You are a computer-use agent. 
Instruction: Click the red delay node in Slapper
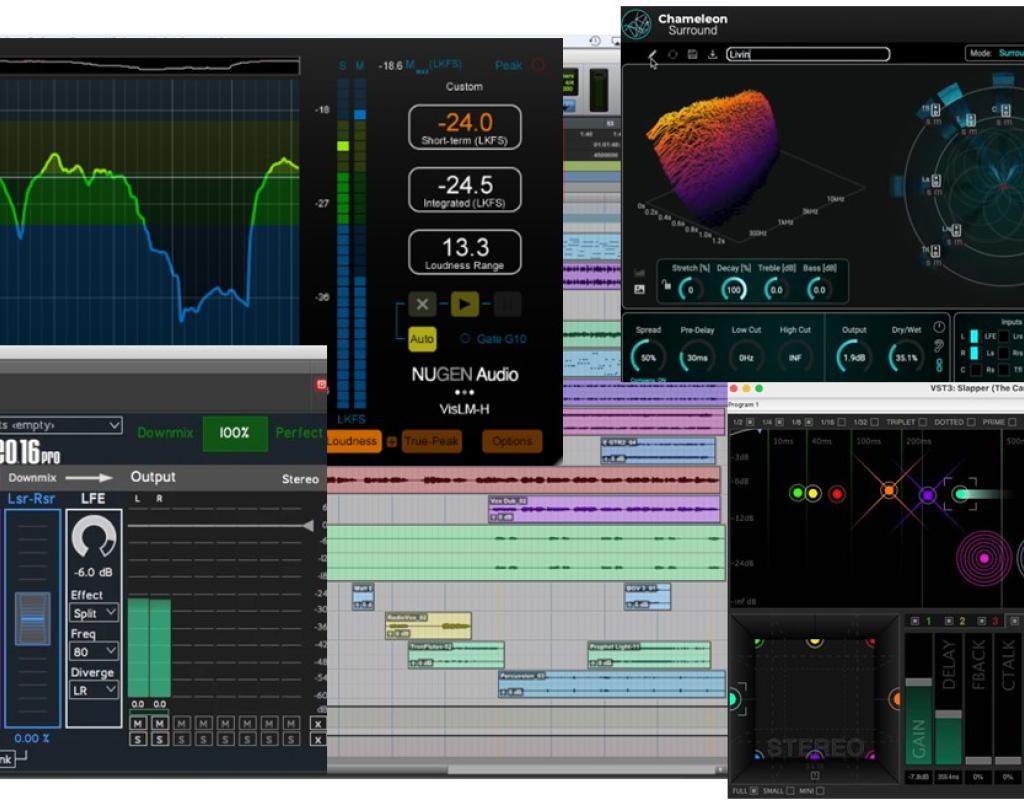click(x=837, y=494)
